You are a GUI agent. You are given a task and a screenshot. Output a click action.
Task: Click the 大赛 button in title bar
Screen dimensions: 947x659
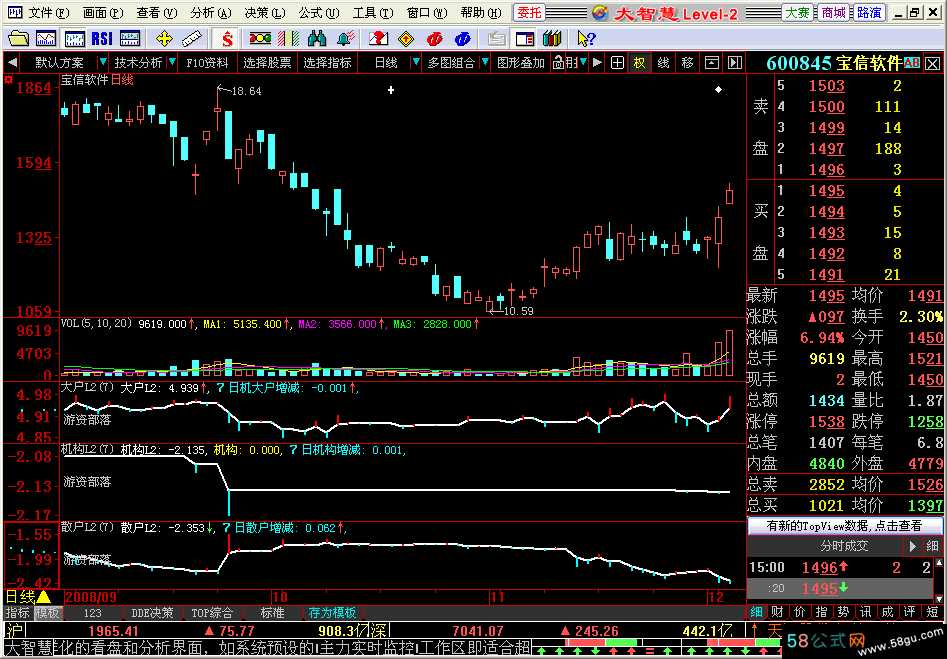[x=797, y=13]
